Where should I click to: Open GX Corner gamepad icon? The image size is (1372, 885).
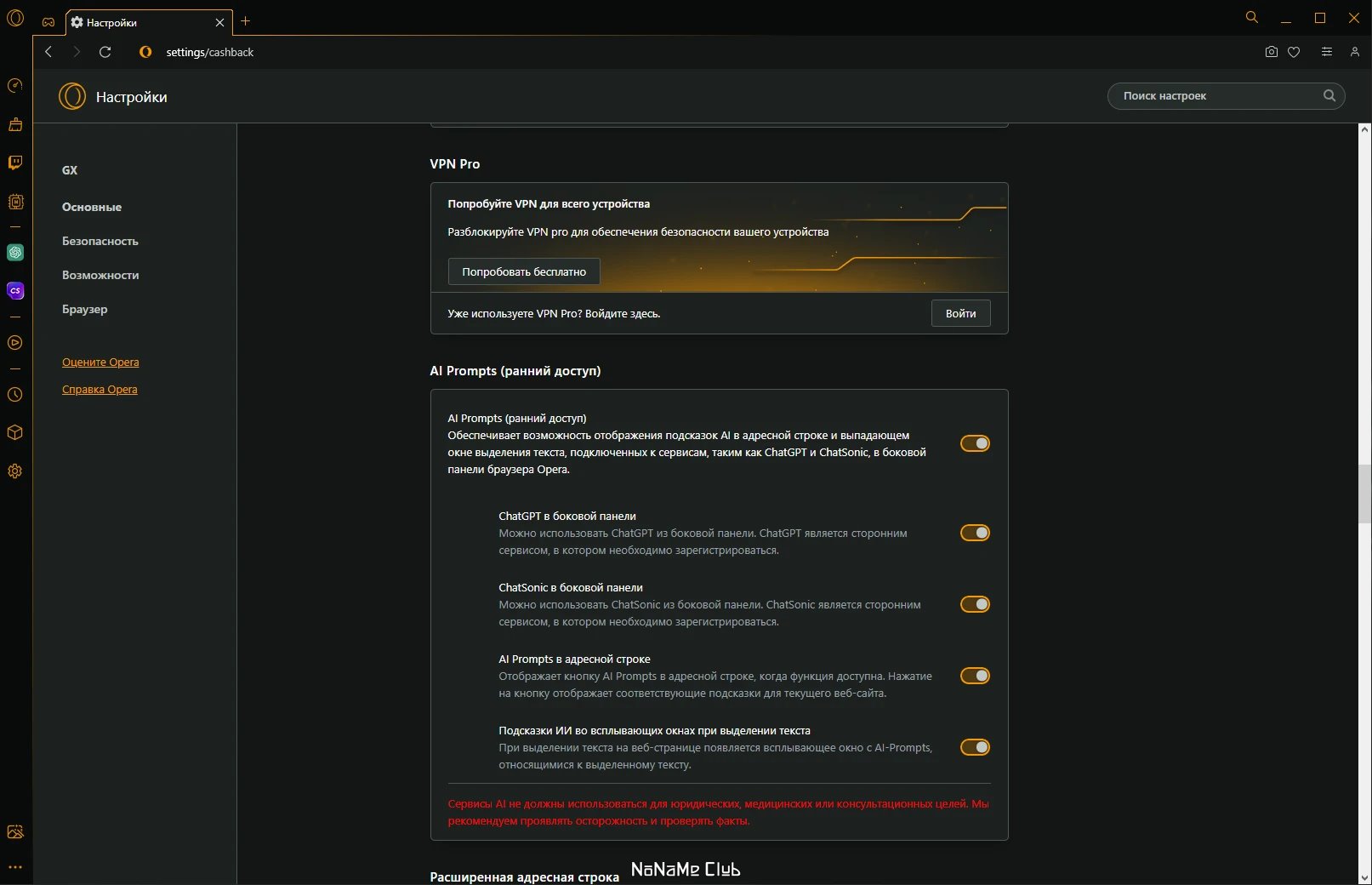[x=48, y=22]
